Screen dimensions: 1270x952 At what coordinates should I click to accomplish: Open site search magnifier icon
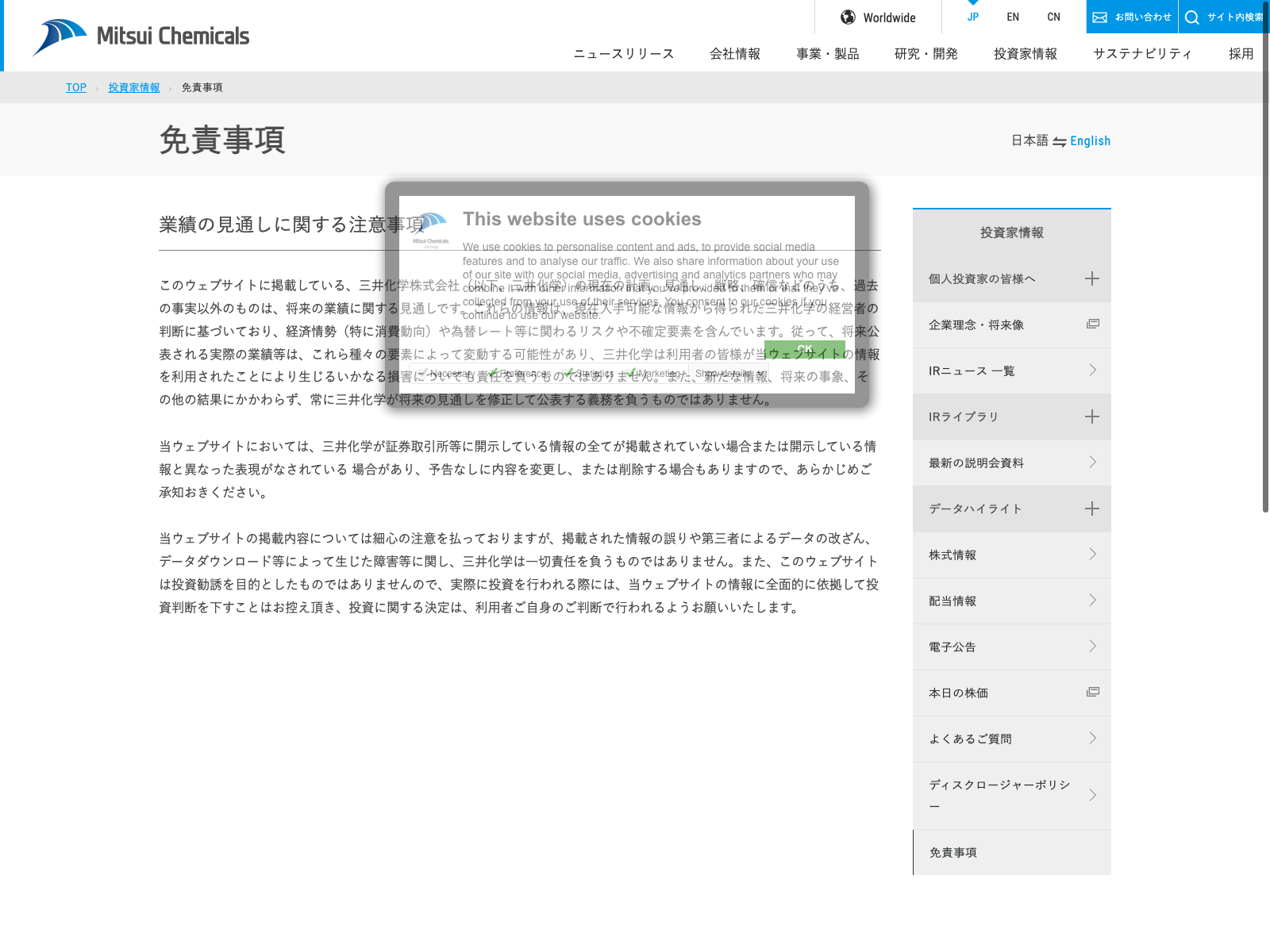pos(1191,17)
